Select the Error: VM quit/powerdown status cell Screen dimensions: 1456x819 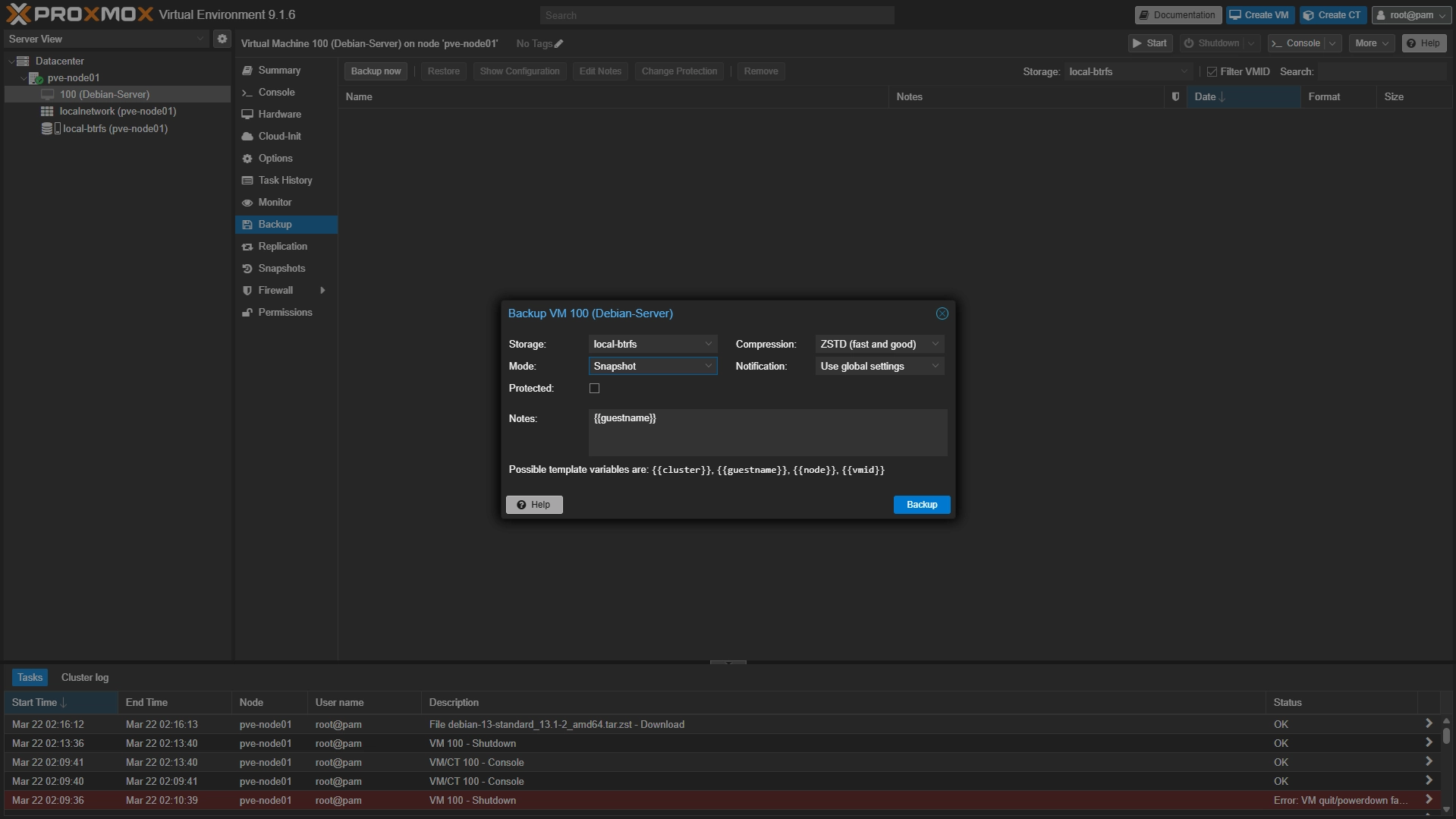point(1341,800)
